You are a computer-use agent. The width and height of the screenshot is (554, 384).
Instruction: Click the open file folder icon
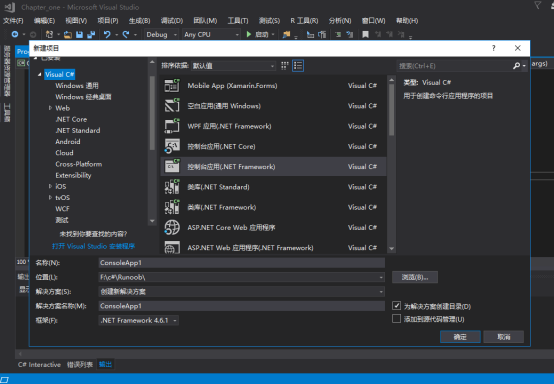pos(67,34)
